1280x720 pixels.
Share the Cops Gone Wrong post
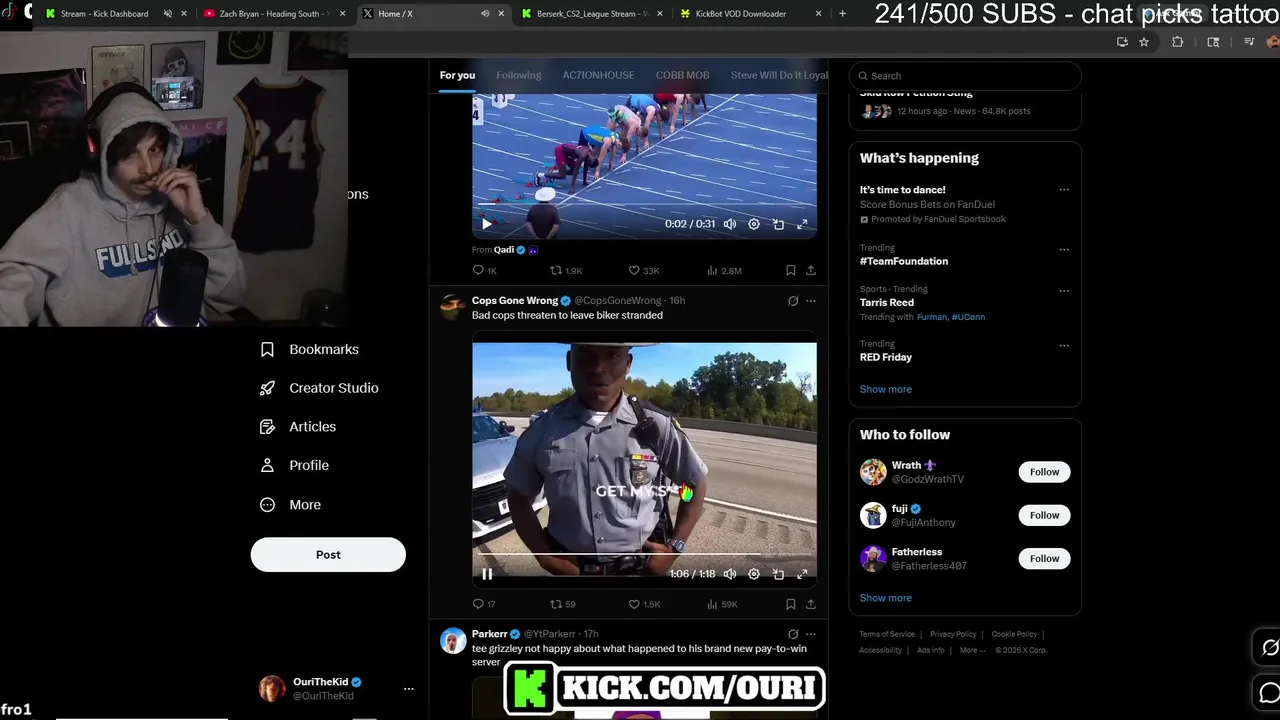(x=811, y=604)
